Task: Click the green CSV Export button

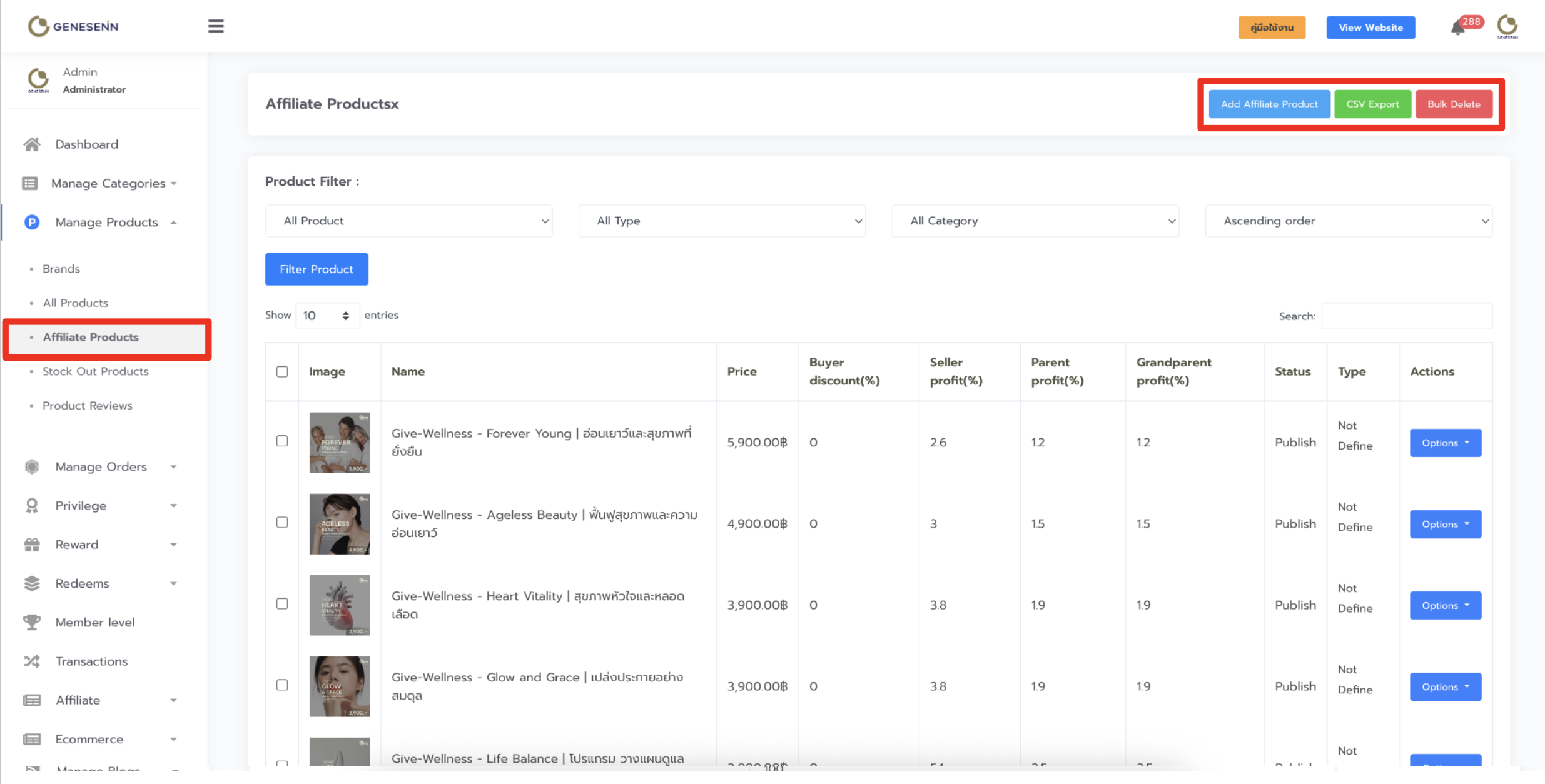Action: [x=1372, y=104]
